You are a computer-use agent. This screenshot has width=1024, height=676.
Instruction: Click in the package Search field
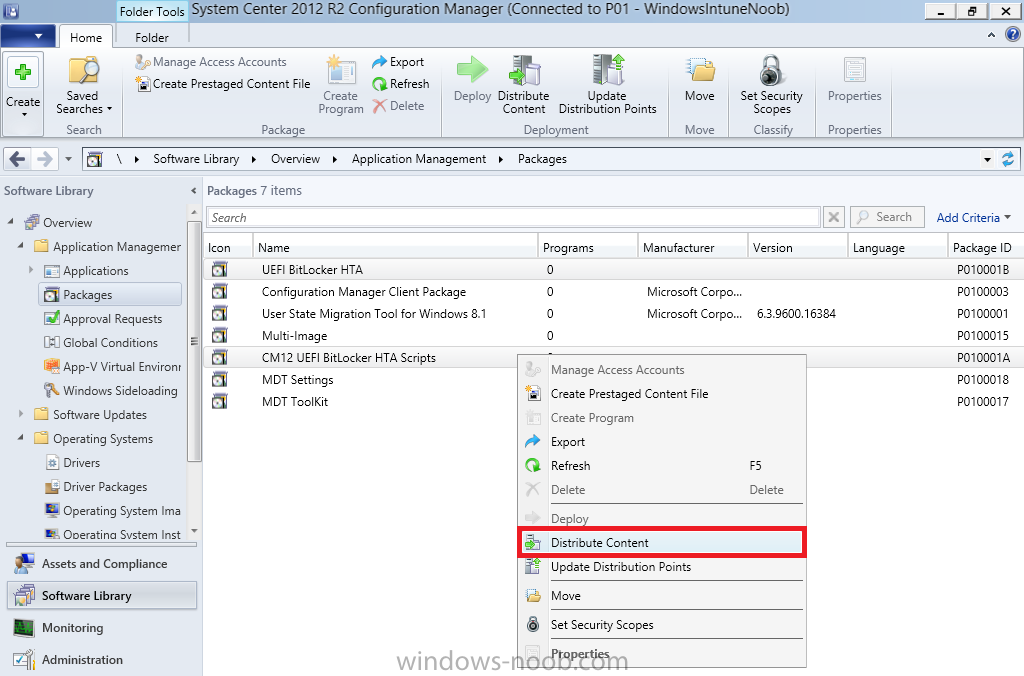513,217
